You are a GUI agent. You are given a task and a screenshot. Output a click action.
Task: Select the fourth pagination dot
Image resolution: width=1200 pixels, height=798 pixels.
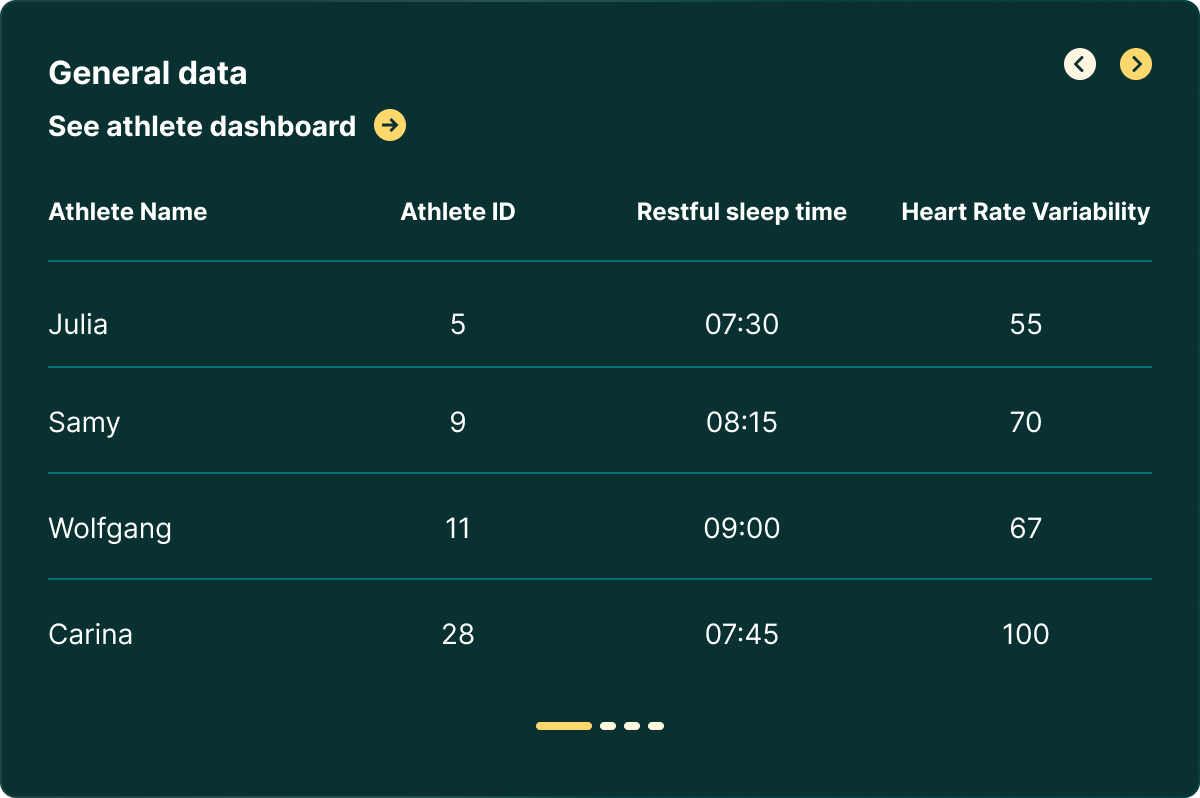[x=655, y=726]
